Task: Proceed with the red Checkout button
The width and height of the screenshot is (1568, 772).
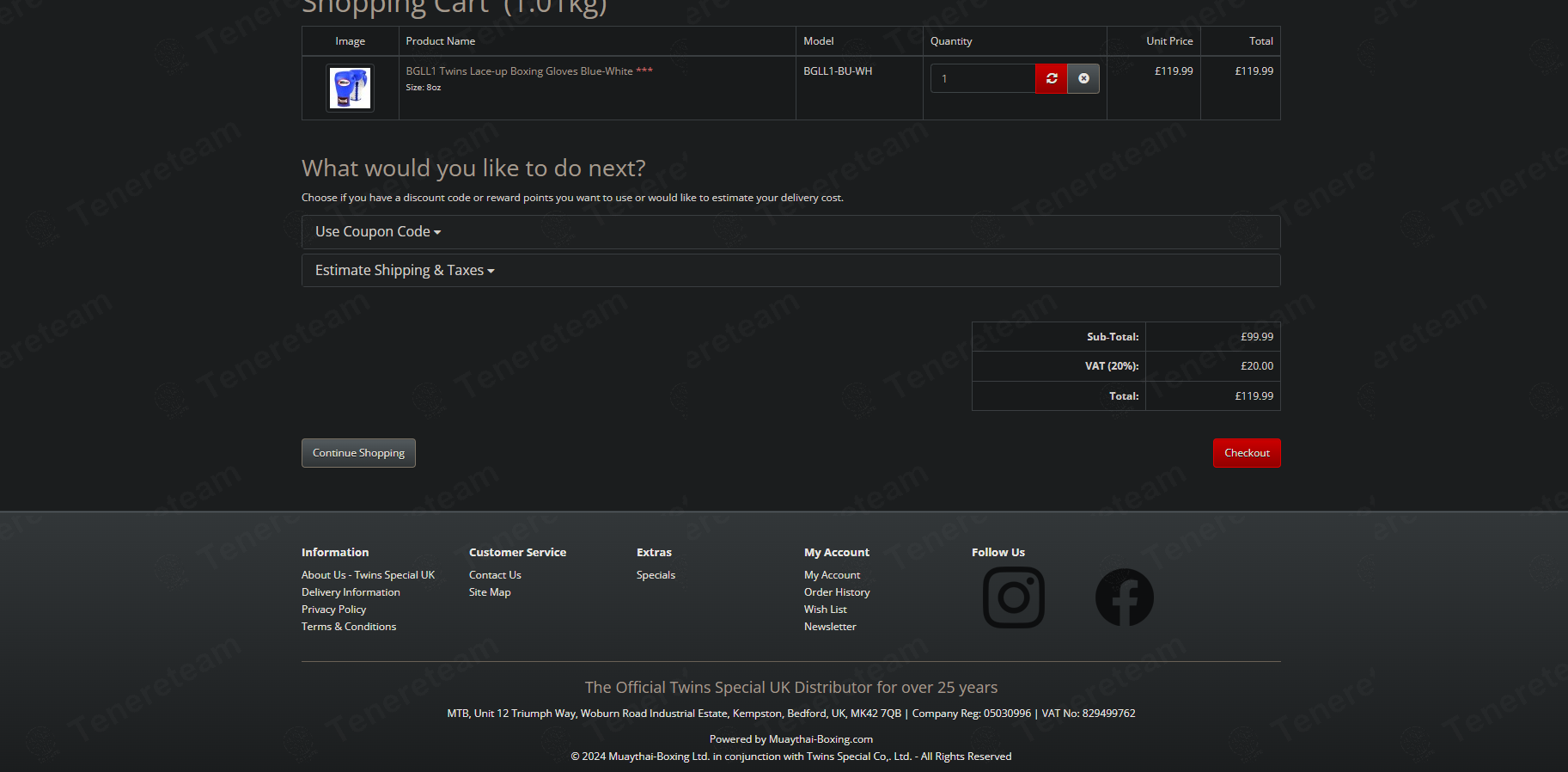Action: point(1247,453)
